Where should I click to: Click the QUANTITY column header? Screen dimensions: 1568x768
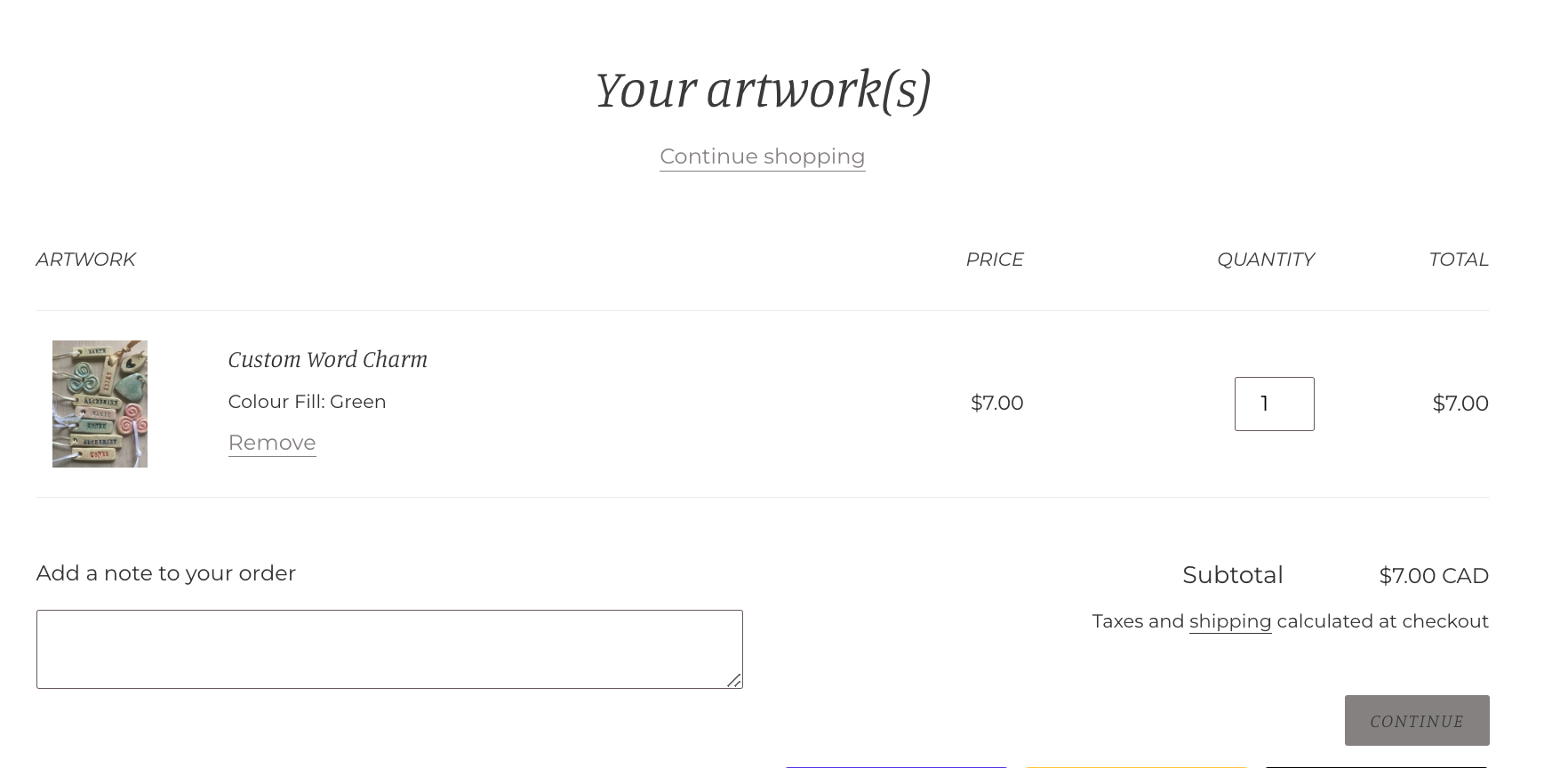pos(1264,260)
